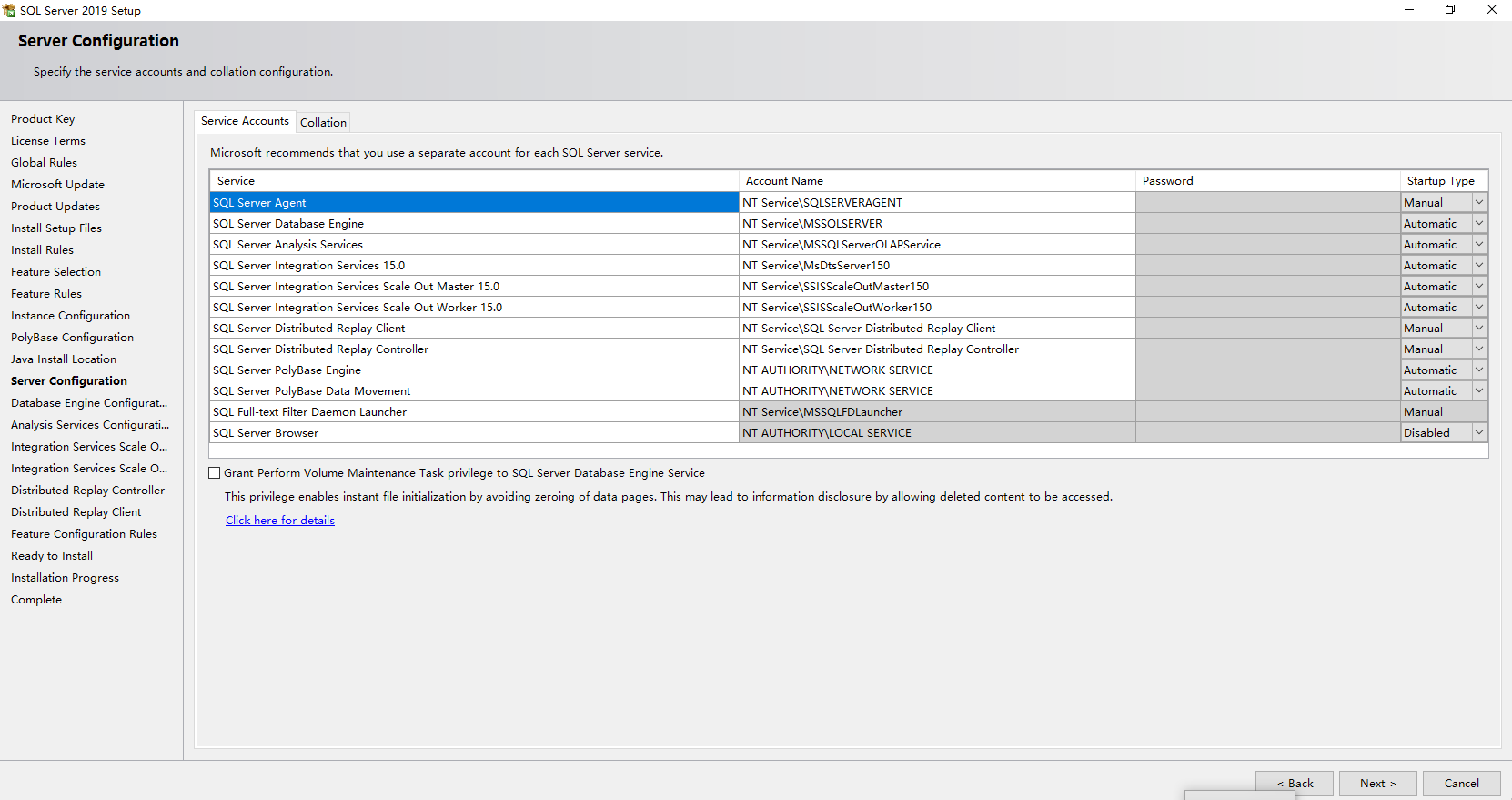The width and height of the screenshot is (1512, 800).
Task: Click Product Key in the setup steps list
Action: [43, 119]
